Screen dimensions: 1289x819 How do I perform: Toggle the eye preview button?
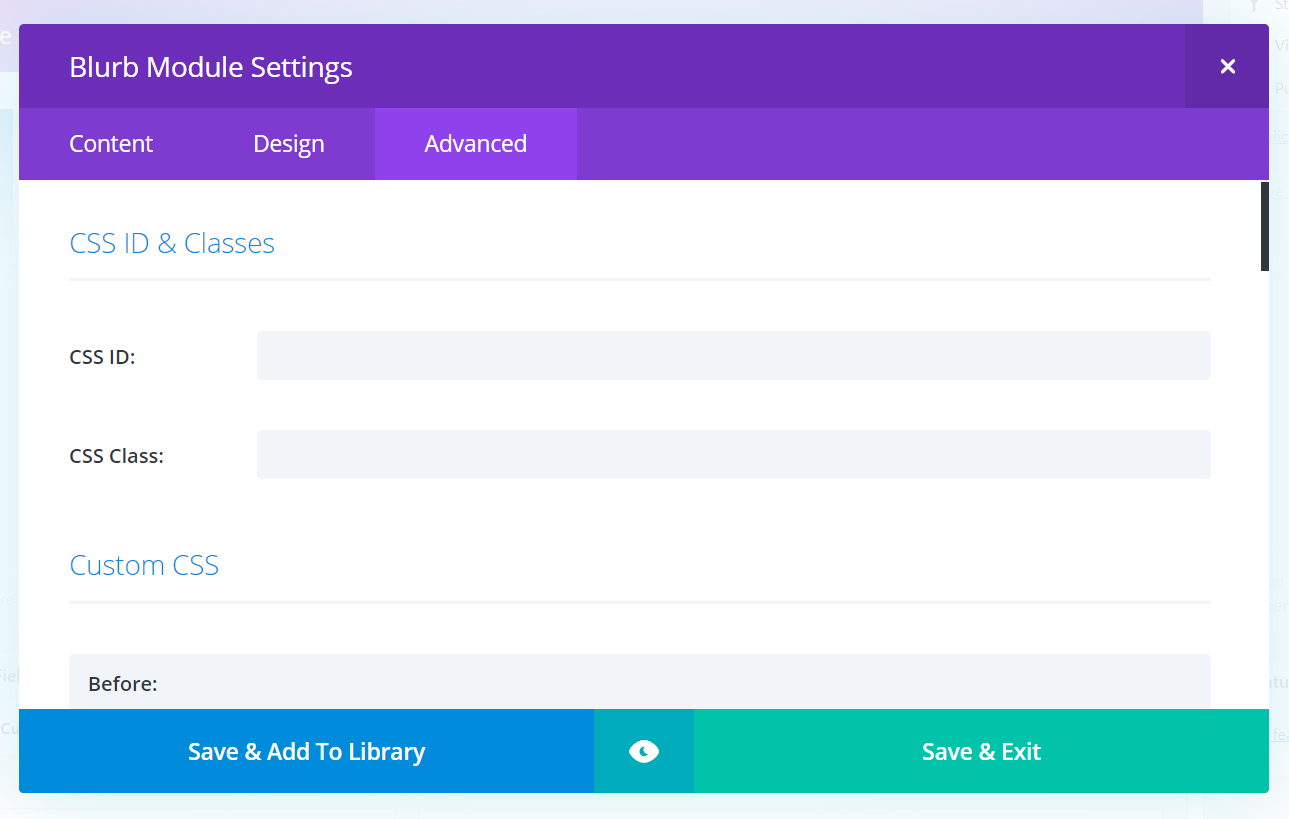[644, 751]
